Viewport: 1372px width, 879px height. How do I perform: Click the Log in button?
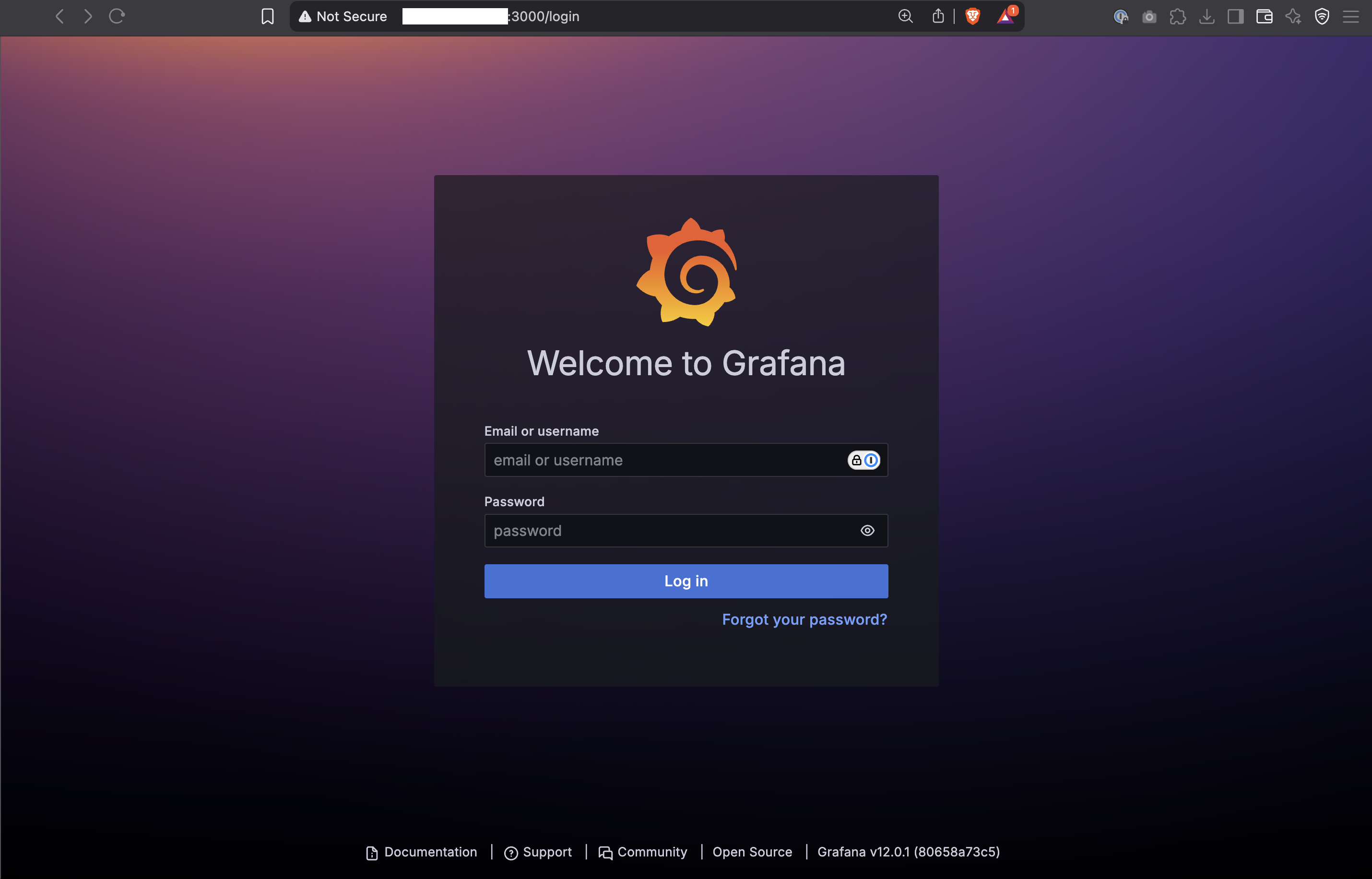click(x=686, y=581)
